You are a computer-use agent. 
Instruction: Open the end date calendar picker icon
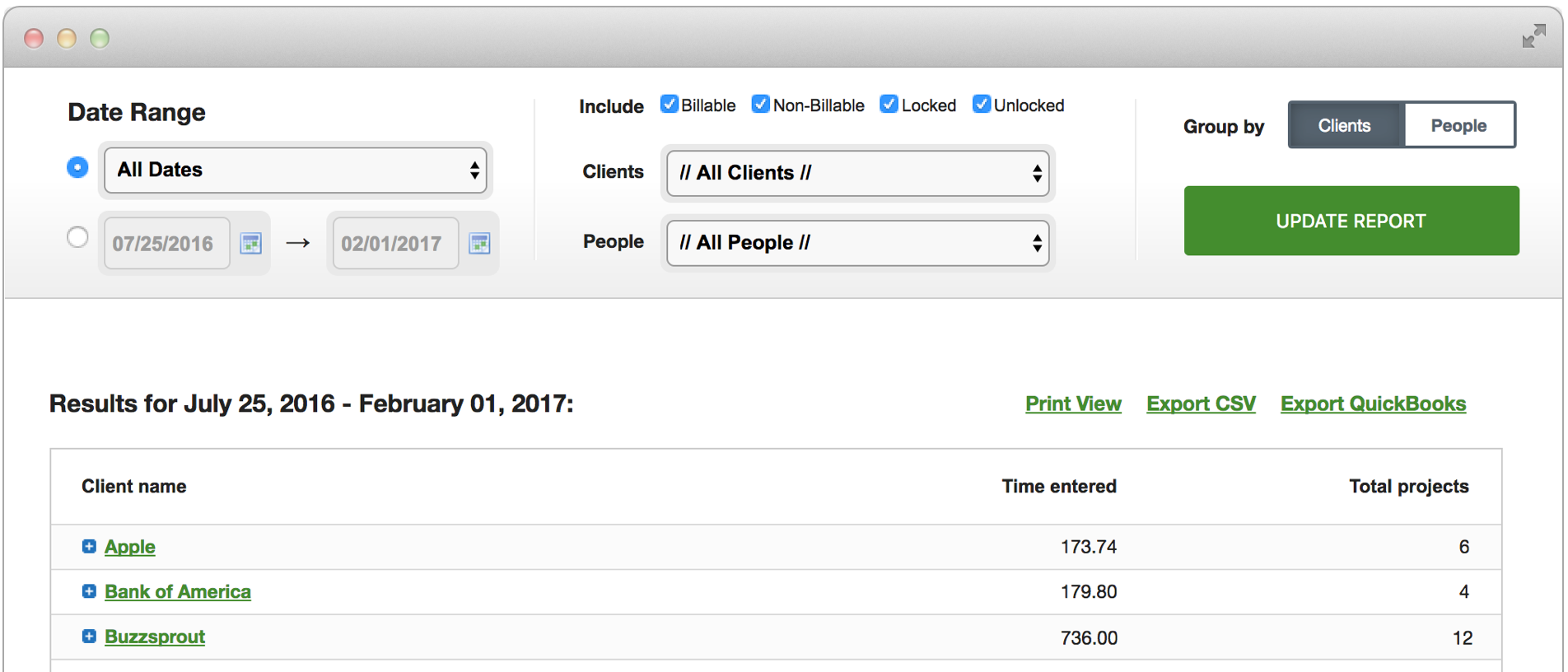[x=479, y=244]
